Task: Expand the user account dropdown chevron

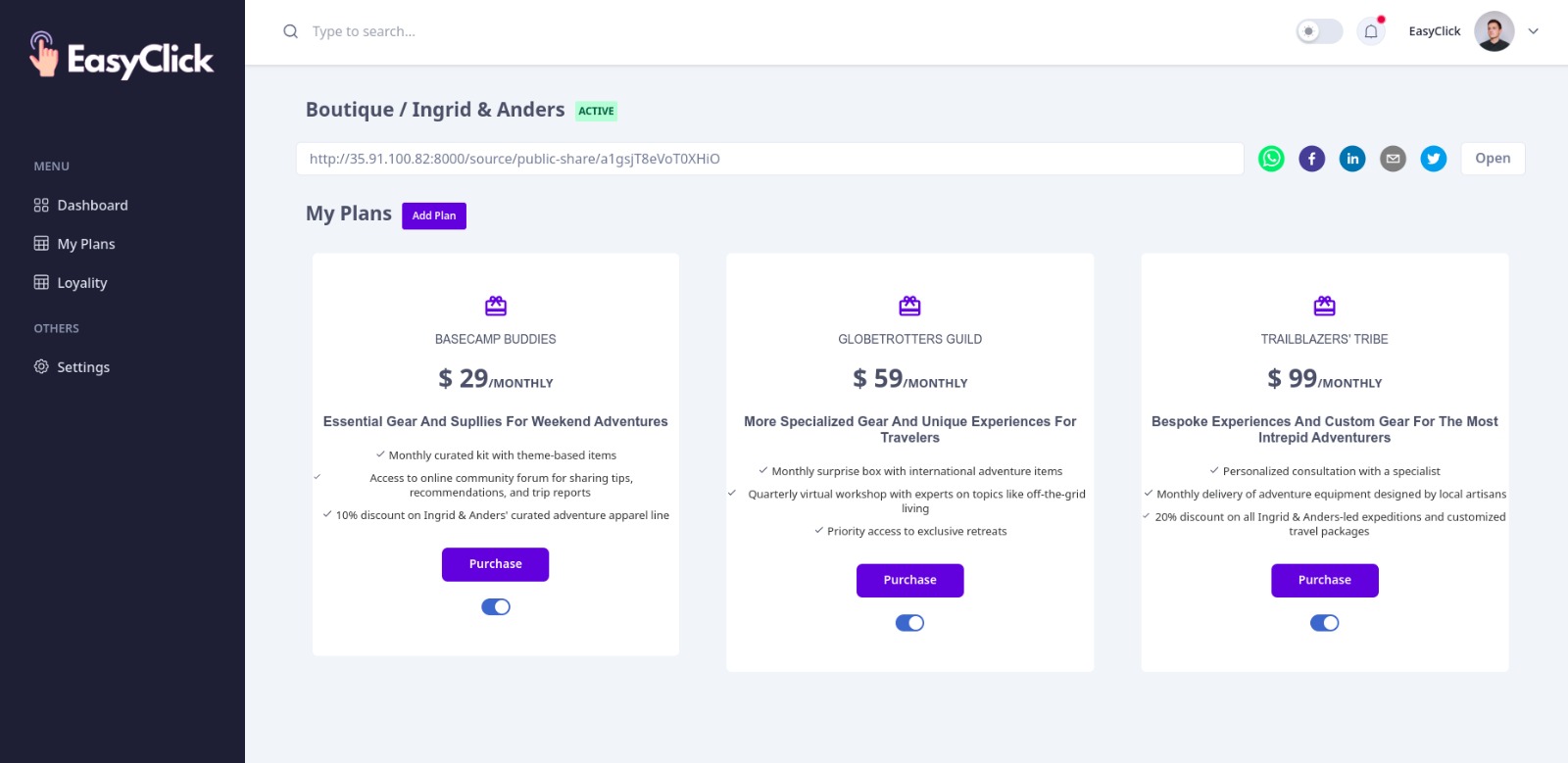Action: 1534,31
